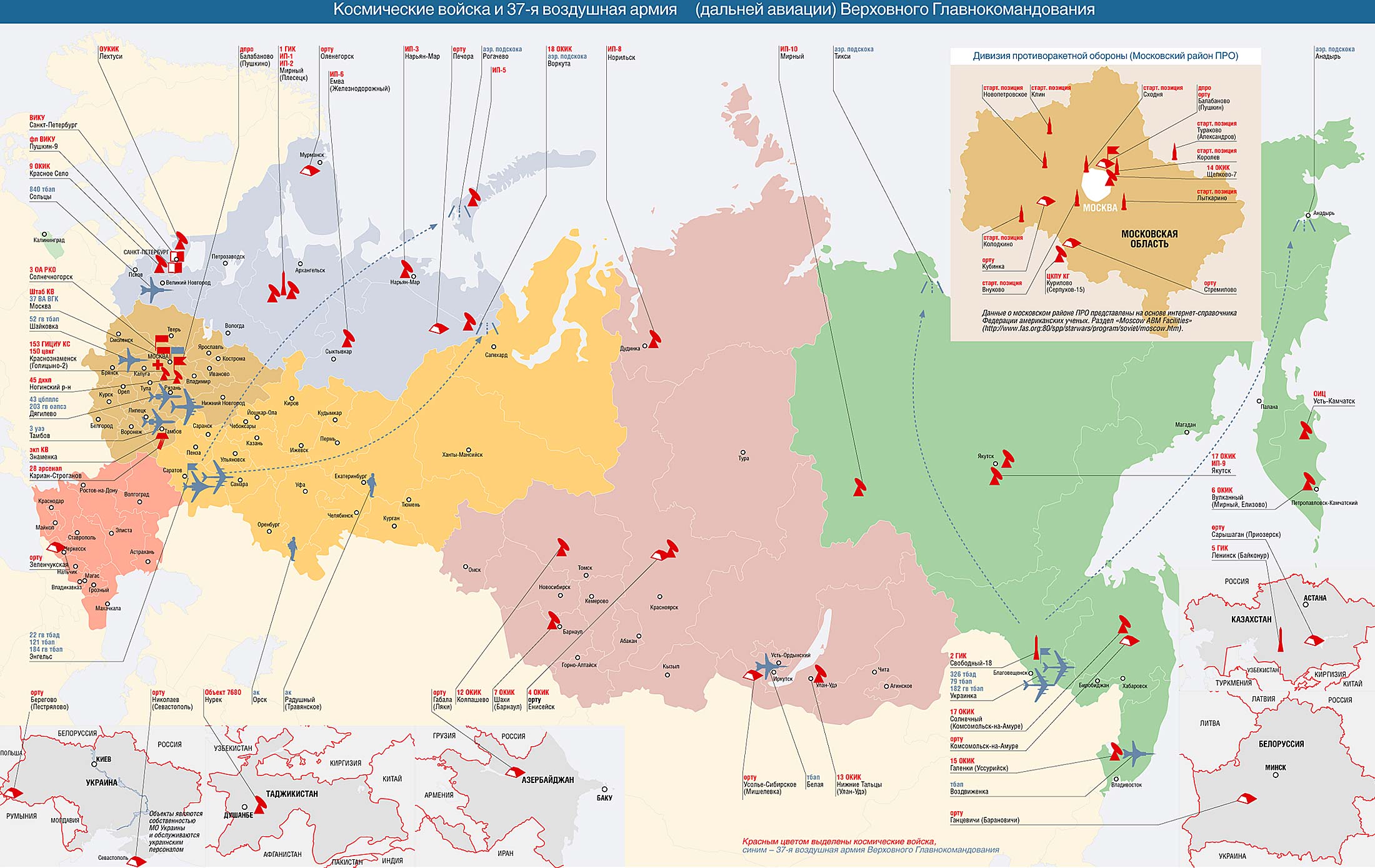Open the fas.org URL in the inset note

pyautogui.click(x=1082, y=329)
